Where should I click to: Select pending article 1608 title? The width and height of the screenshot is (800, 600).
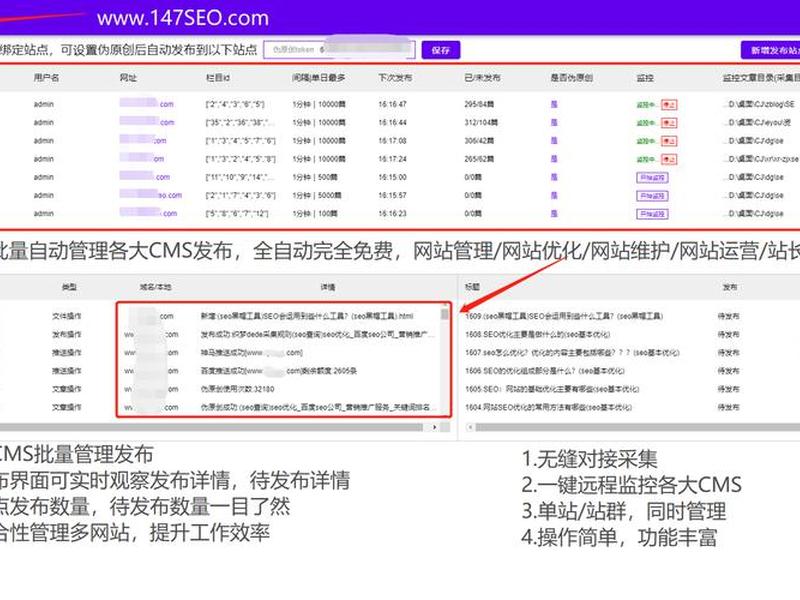tap(537, 335)
